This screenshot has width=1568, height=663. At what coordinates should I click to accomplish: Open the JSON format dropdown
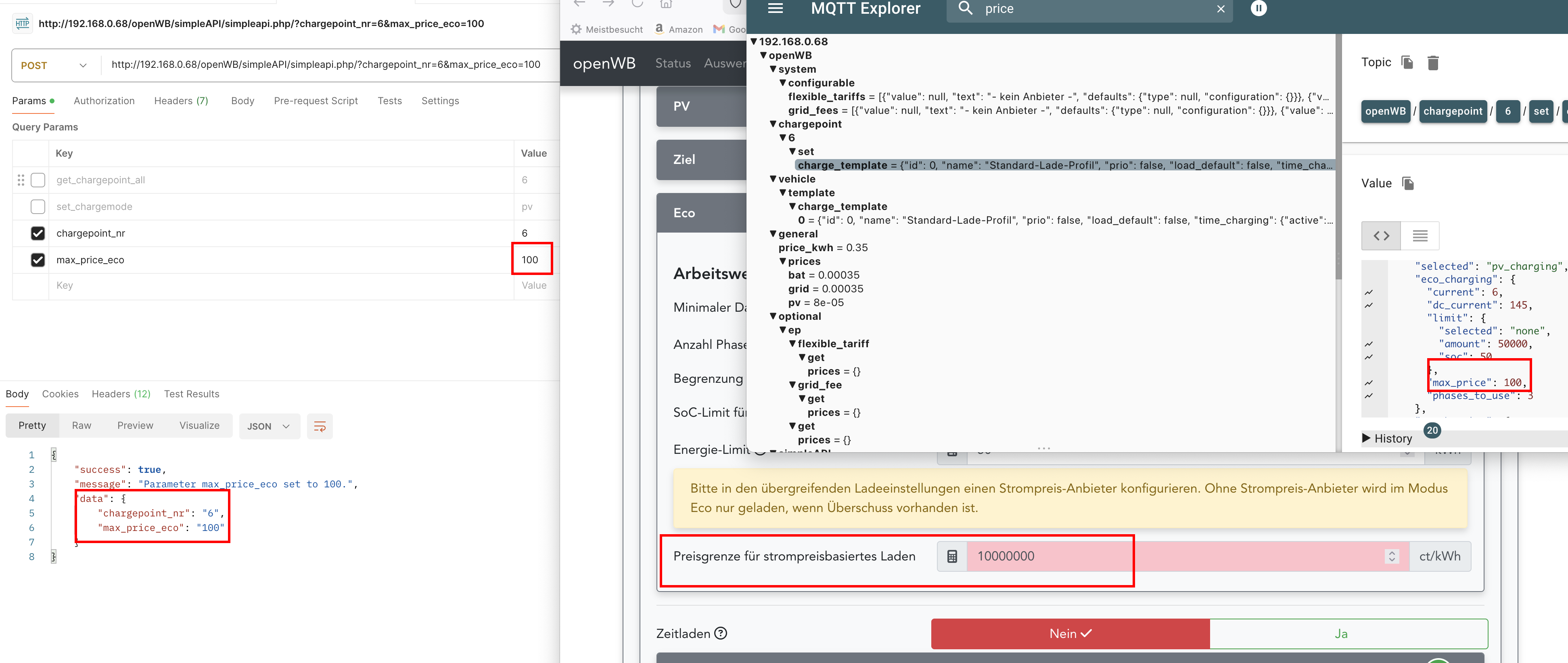coord(268,426)
